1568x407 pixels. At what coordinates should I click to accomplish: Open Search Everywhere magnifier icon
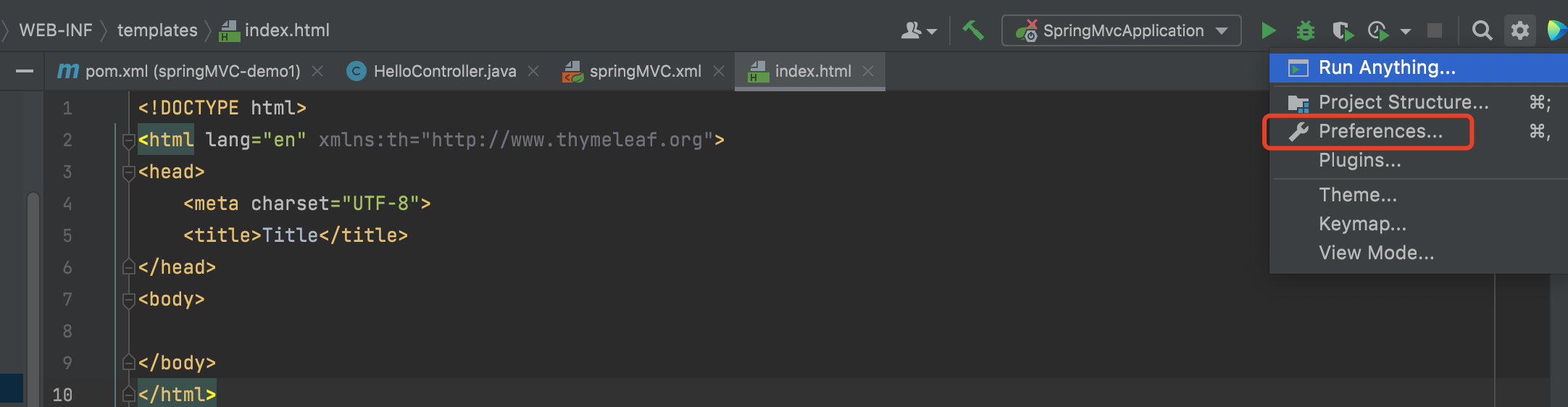point(1482,30)
